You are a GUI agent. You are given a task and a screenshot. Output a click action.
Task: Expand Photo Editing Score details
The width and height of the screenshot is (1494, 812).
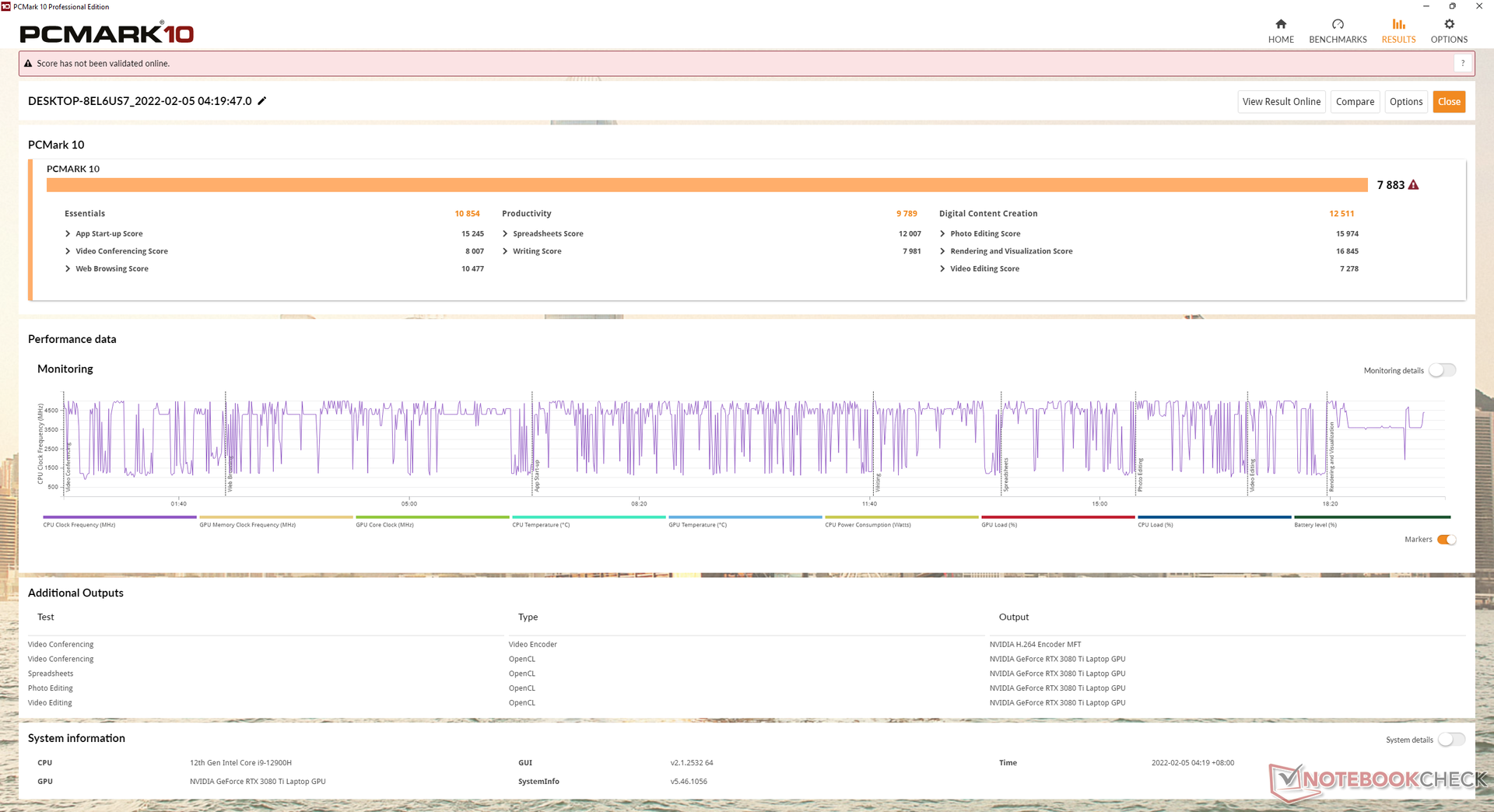(x=942, y=234)
